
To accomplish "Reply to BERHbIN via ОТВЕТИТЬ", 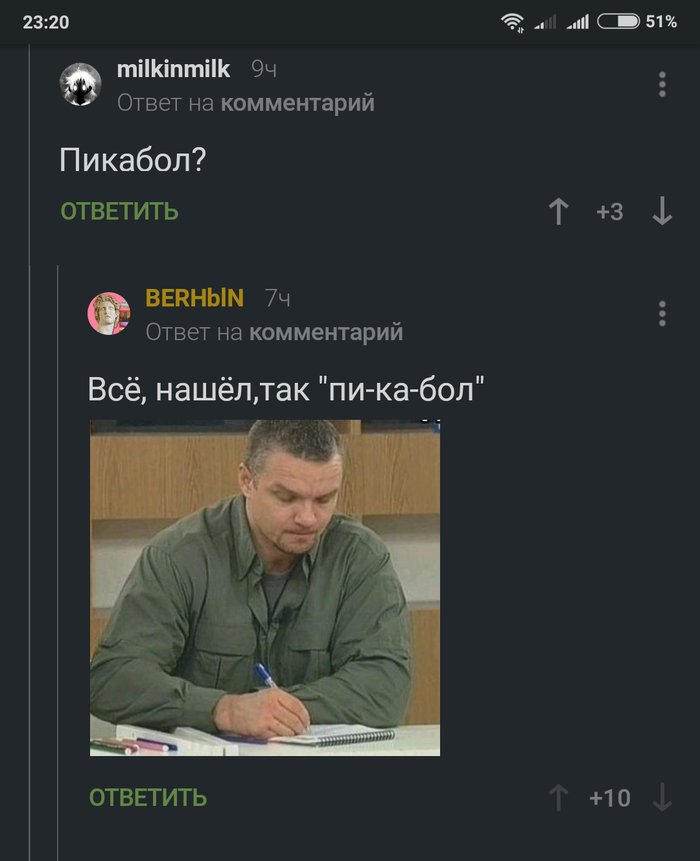I will click(x=148, y=798).
